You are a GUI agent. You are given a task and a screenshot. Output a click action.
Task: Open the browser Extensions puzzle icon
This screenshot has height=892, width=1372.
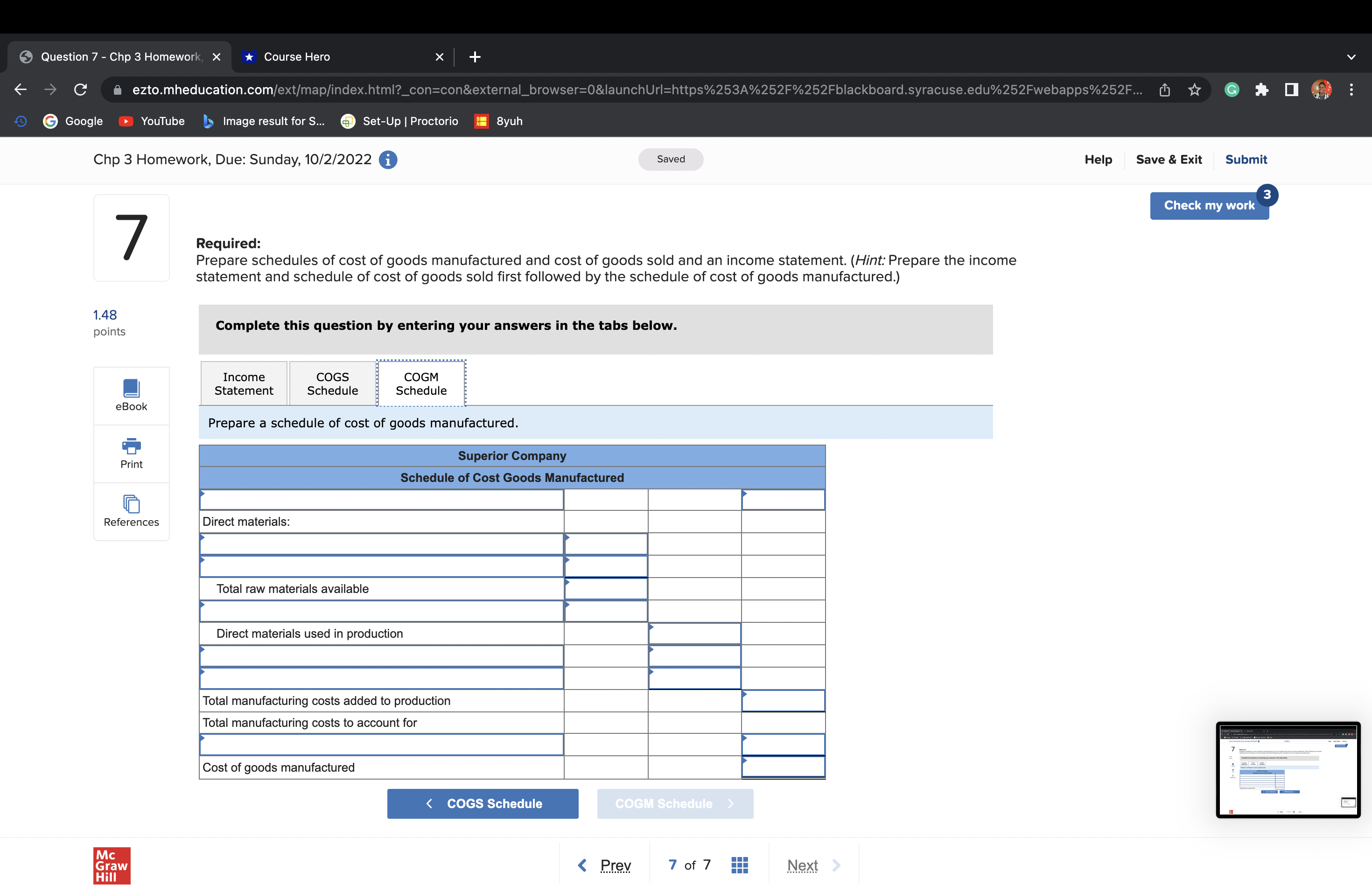pos(1261,90)
